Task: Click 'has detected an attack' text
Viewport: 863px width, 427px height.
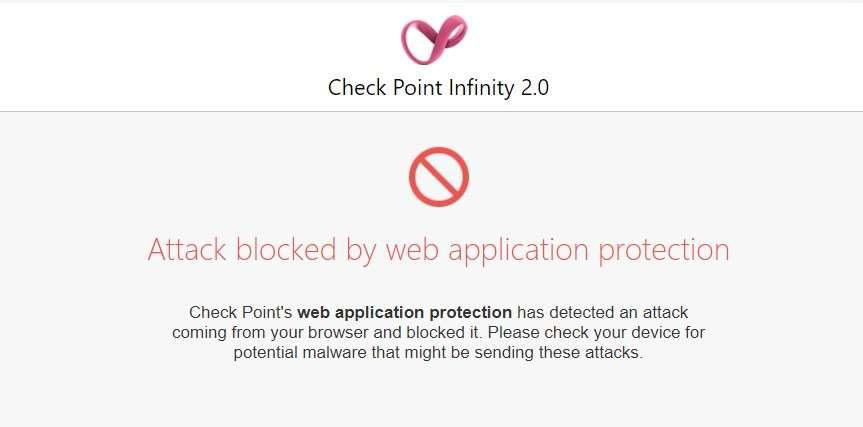Action: coord(603,313)
